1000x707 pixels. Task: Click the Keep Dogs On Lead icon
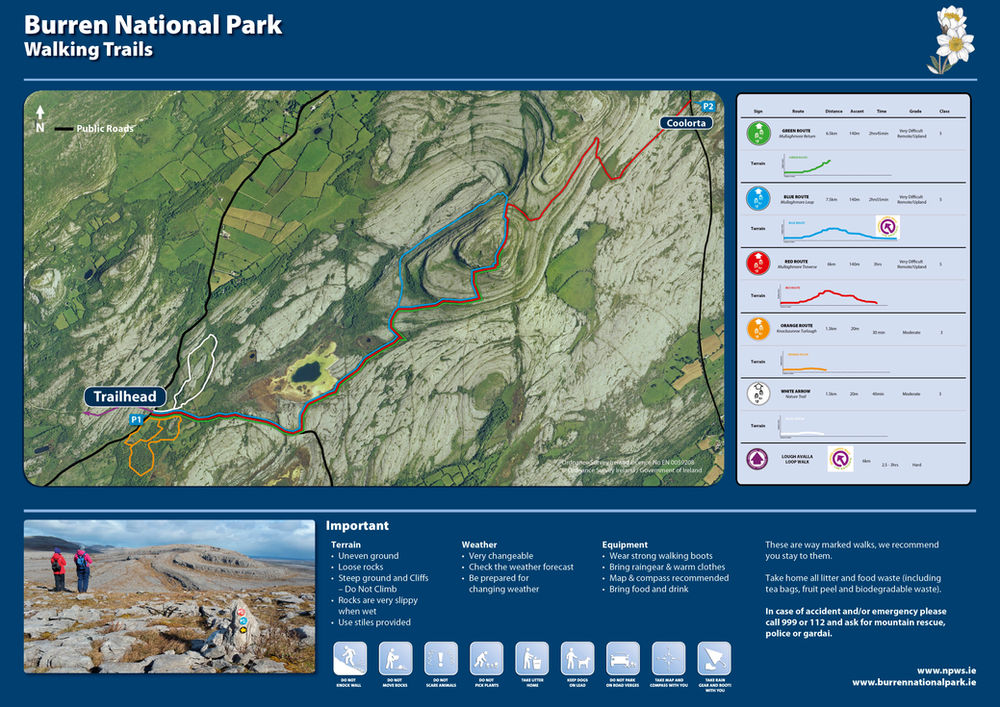578,660
